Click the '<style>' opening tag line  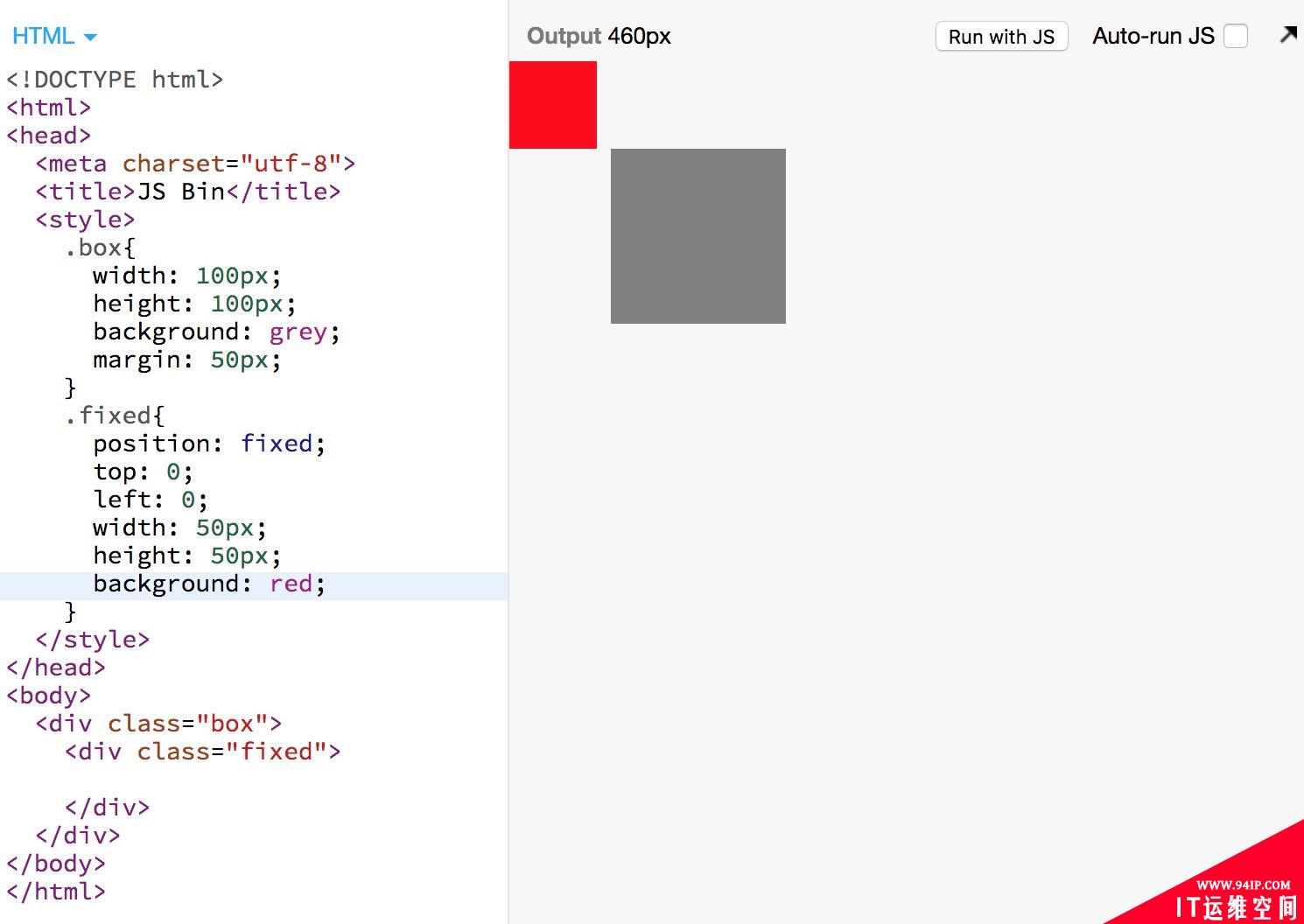coord(85,220)
